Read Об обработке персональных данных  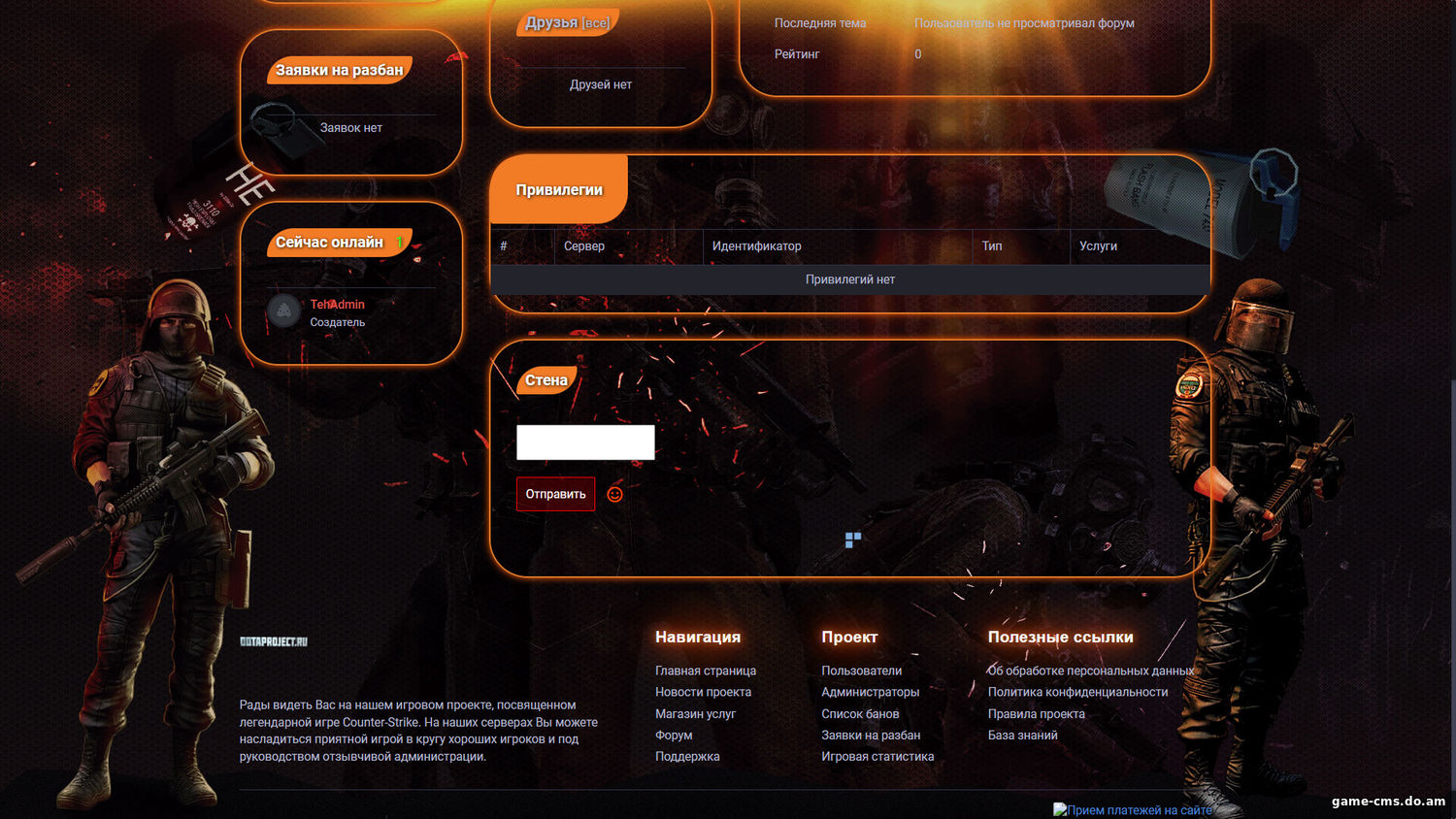pos(1091,671)
